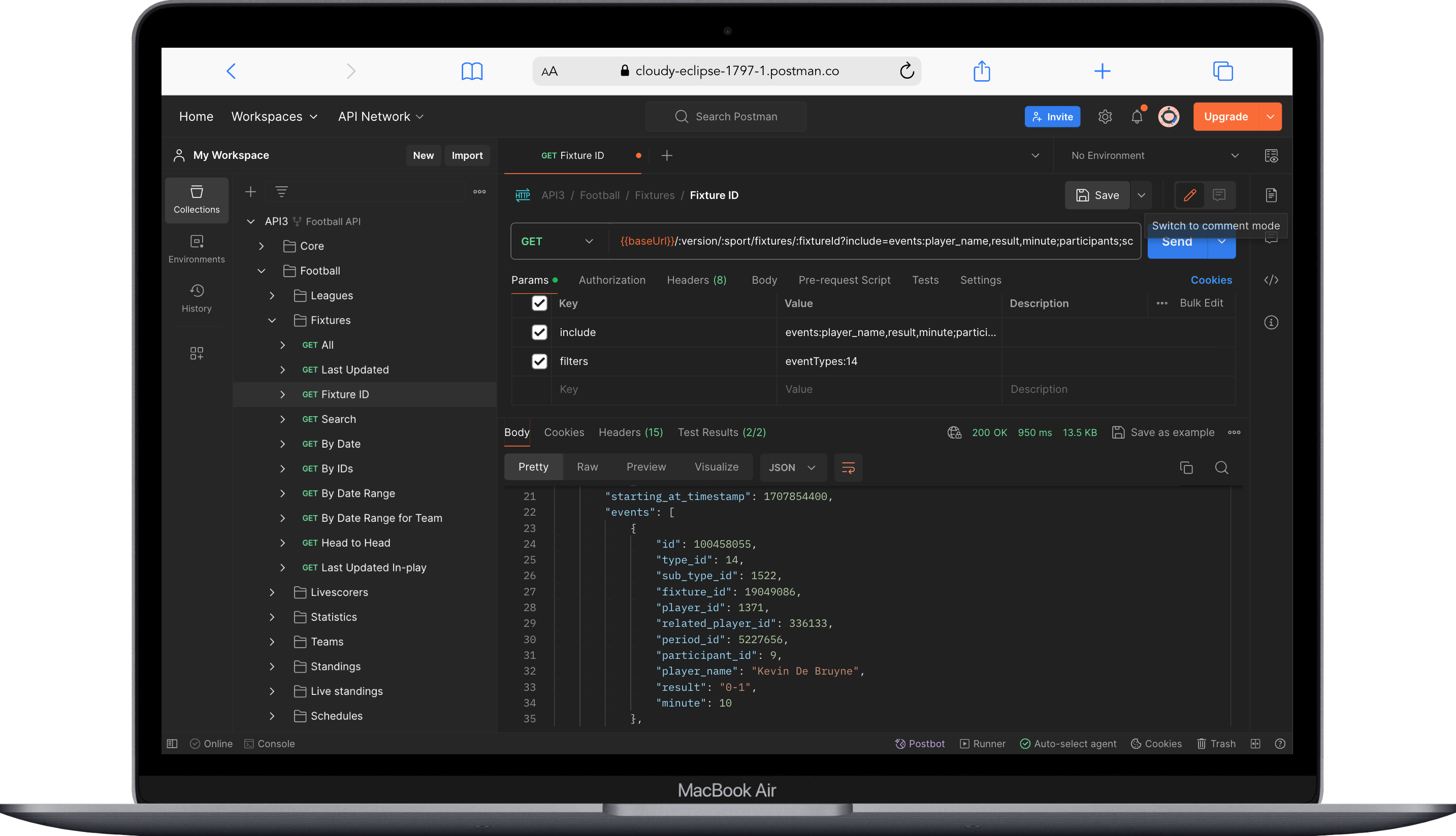Viewport: 1456px width, 836px height.
Task: Click the Import button
Action: tap(466, 156)
